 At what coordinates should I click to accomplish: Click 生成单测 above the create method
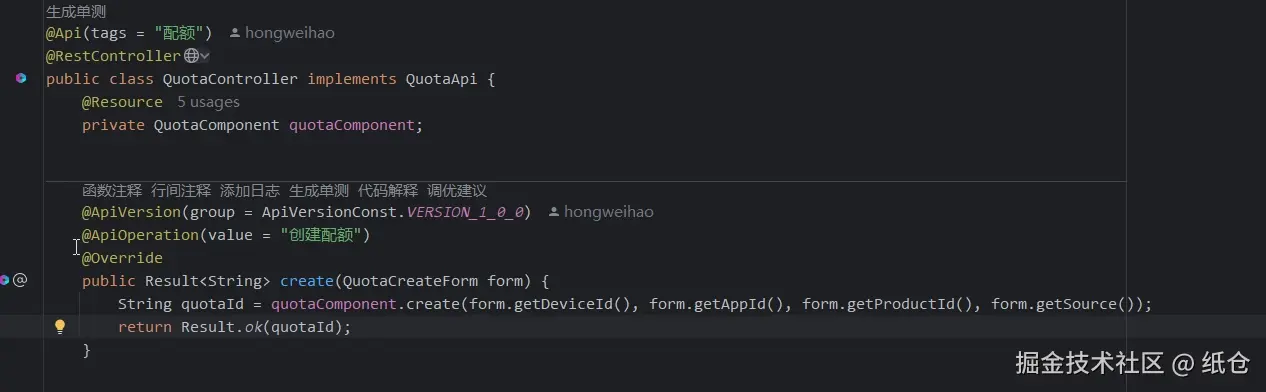point(319,190)
